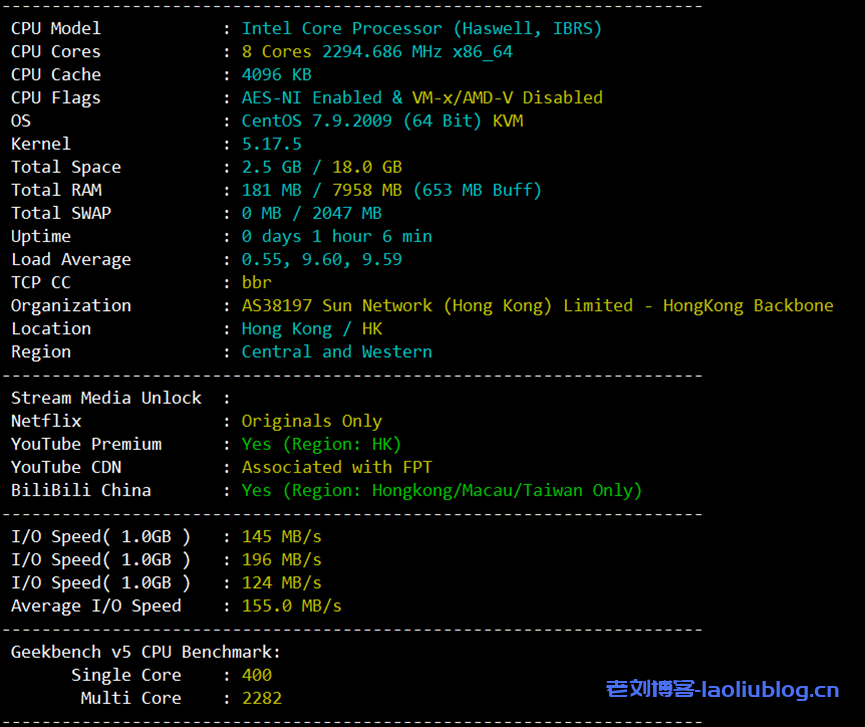The image size is (865, 727).
Task: Click the CPU Model value text
Action: (x=421, y=28)
